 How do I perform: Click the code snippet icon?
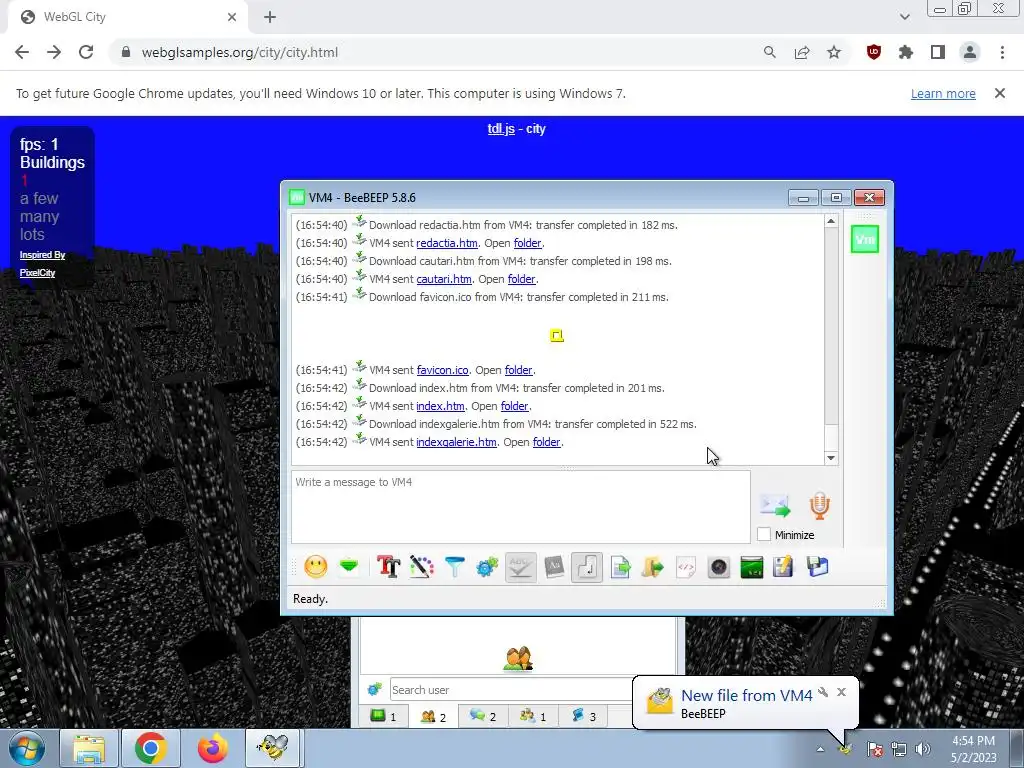click(686, 566)
